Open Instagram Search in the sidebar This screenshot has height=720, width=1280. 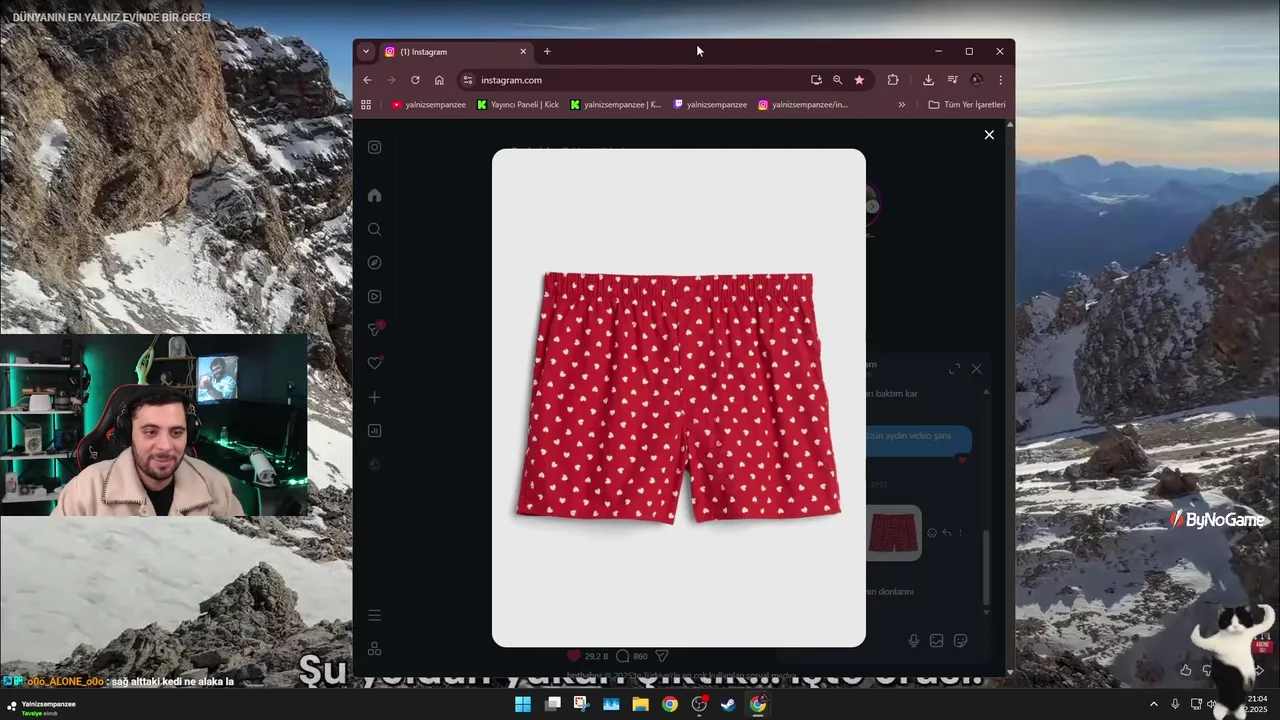click(x=374, y=229)
